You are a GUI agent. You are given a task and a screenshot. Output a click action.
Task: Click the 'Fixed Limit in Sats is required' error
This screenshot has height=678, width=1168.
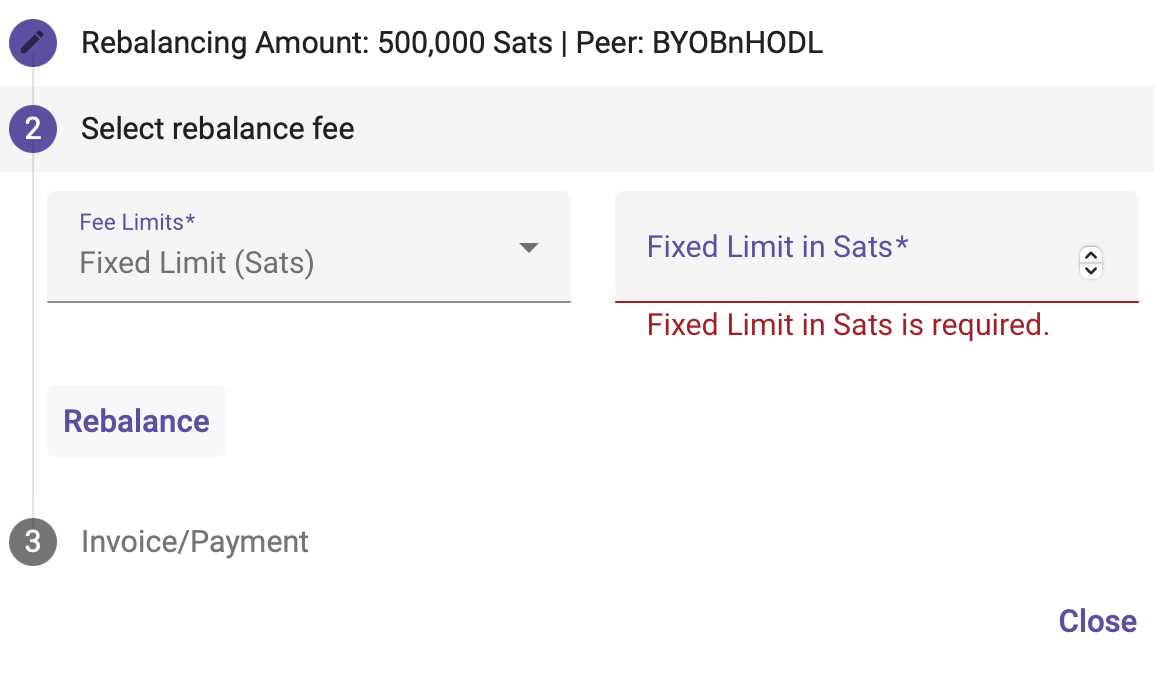(x=848, y=325)
